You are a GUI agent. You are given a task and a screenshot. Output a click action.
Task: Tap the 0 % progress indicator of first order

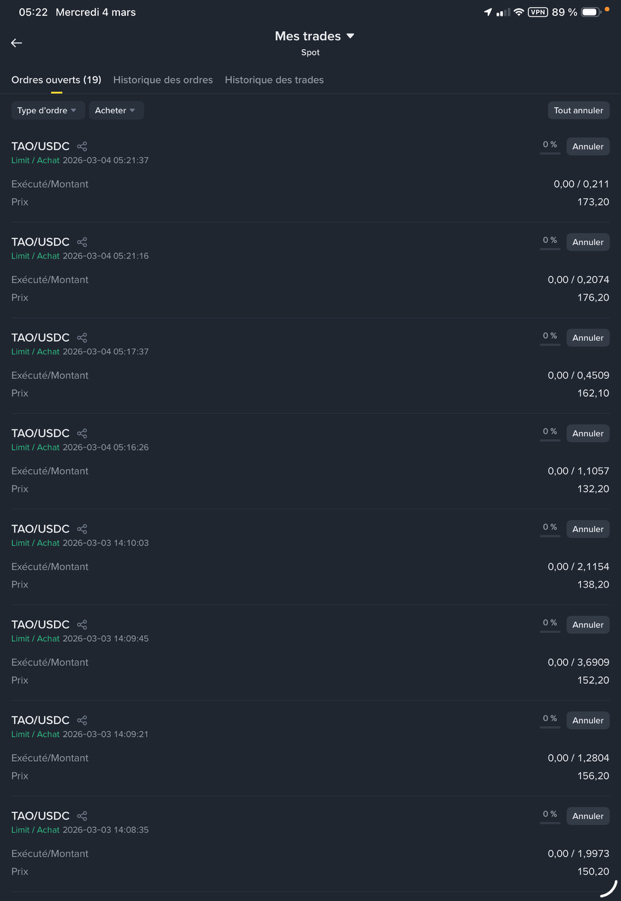(x=550, y=146)
